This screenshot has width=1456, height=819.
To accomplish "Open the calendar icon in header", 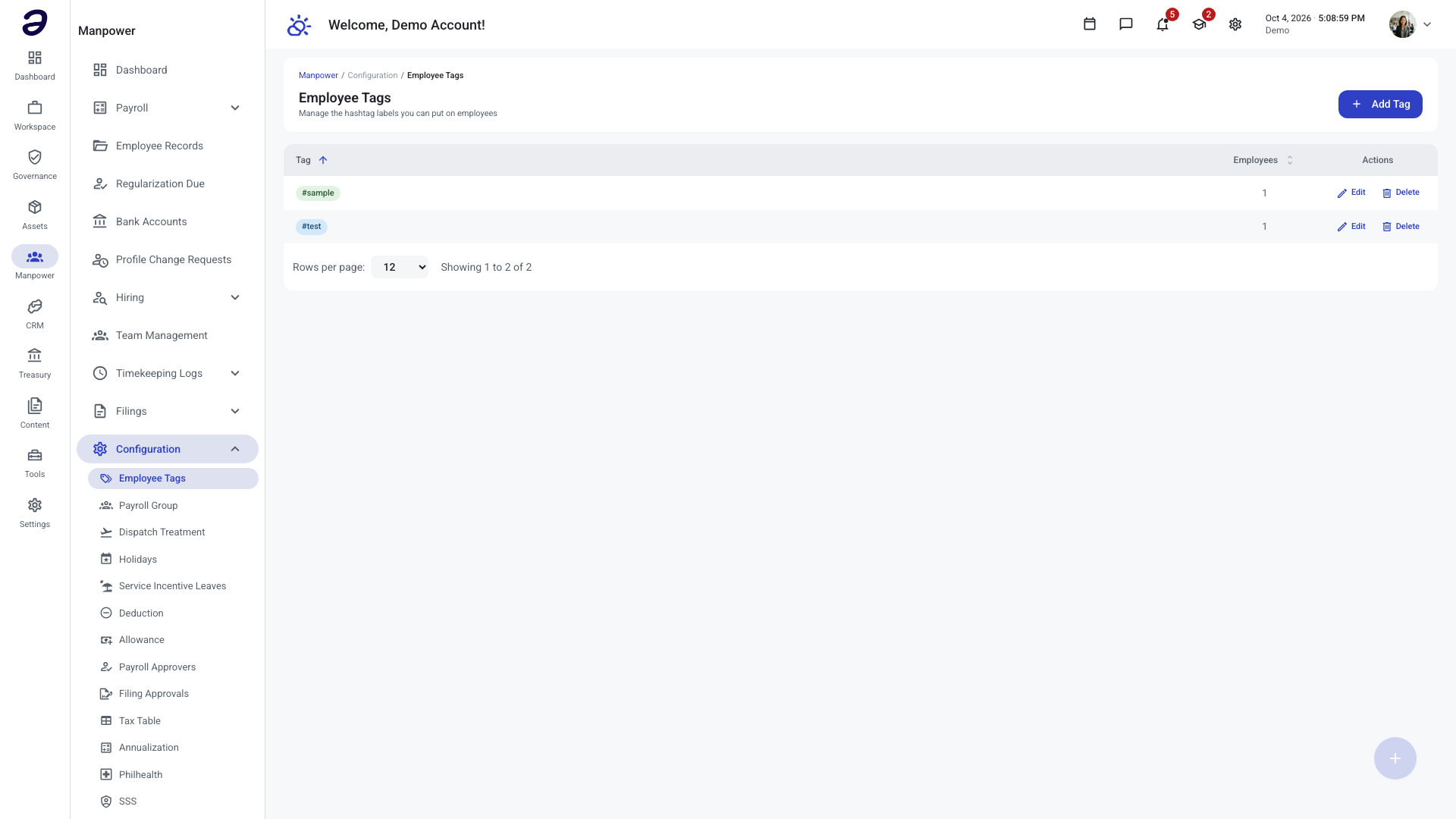I will click(x=1090, y=24).
